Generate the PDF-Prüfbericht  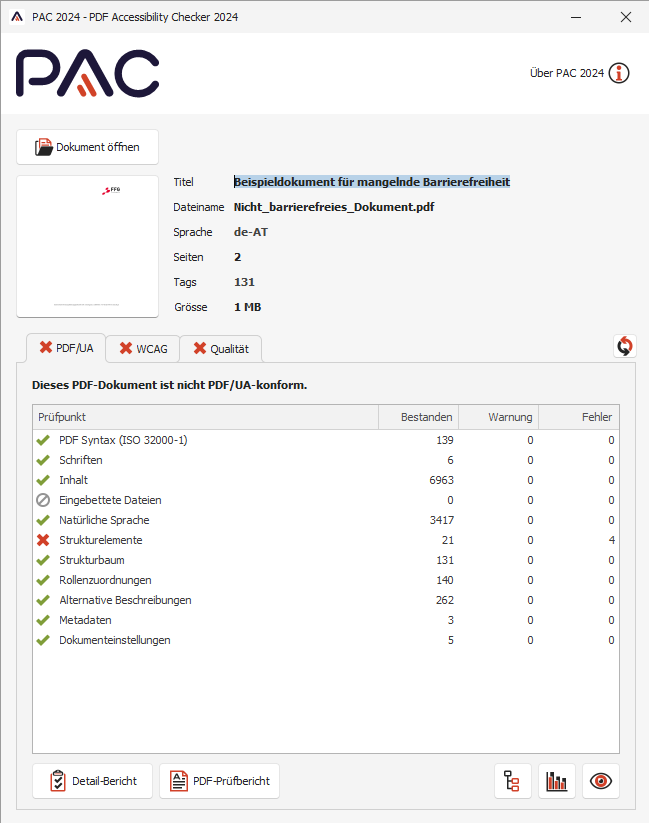click(219, 781)
